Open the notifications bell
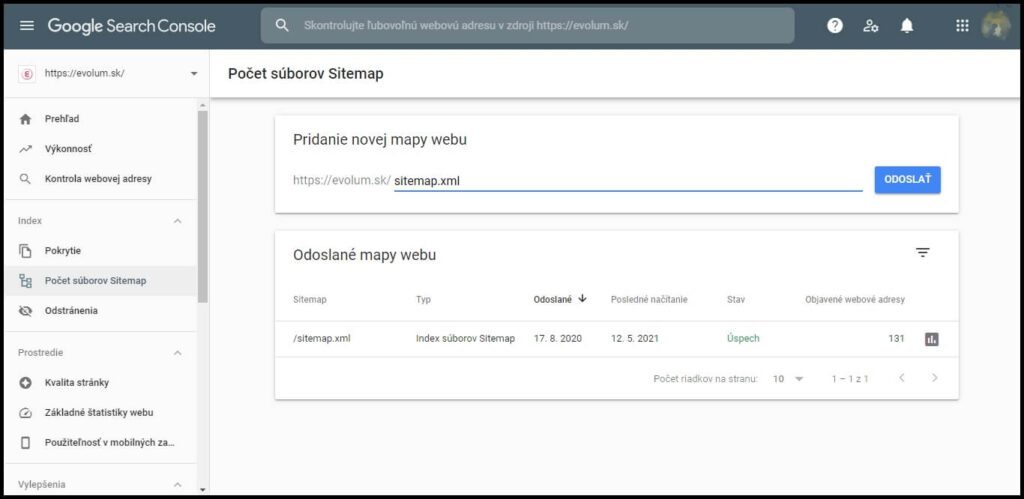This screenshot has width=1024, height=499. click(906, 25)
